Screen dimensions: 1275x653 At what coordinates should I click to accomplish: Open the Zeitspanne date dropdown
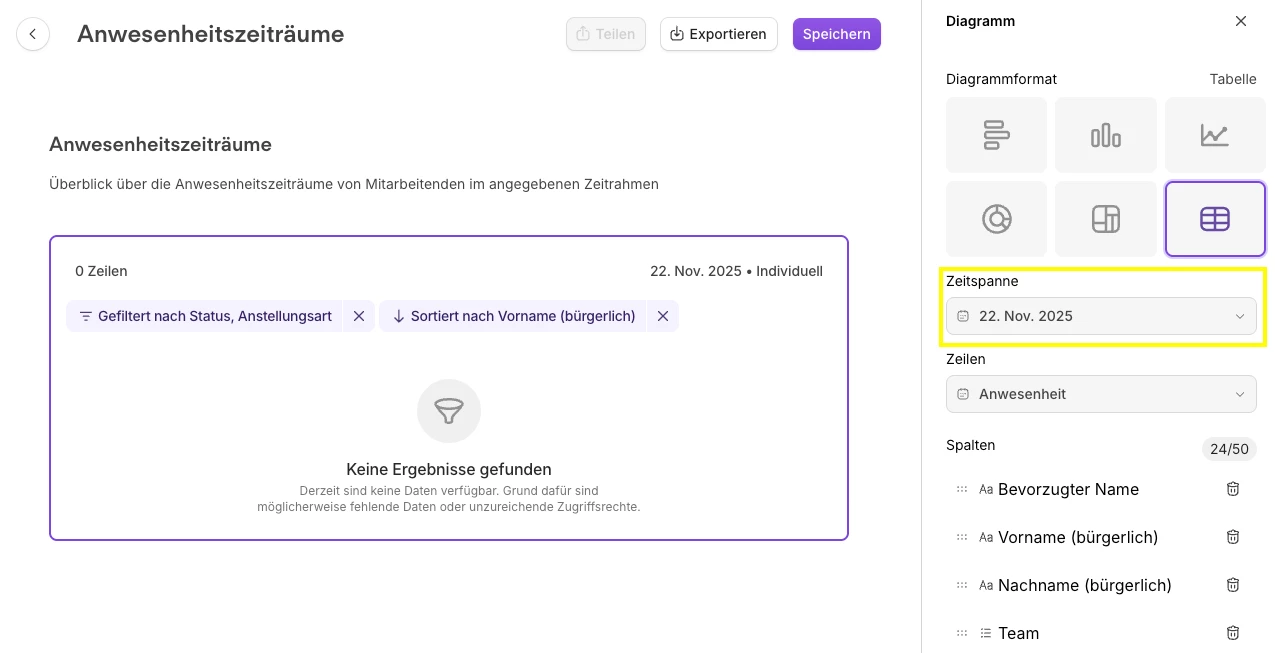click(x=1101, y=316)
